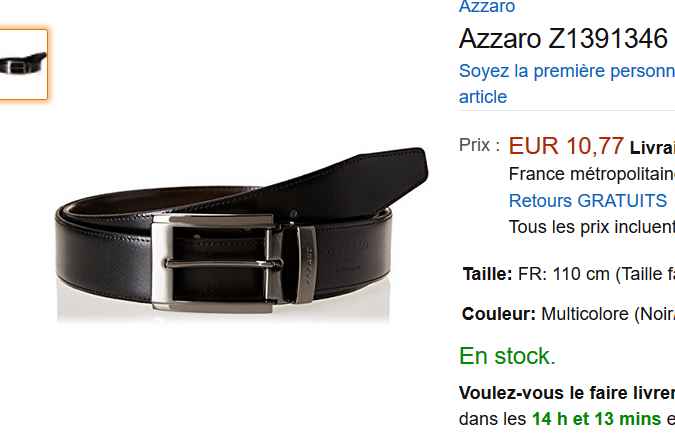Click 'Voulez-vous le faire livrer' text
The image size is (675, 438).
click(567, 393)
